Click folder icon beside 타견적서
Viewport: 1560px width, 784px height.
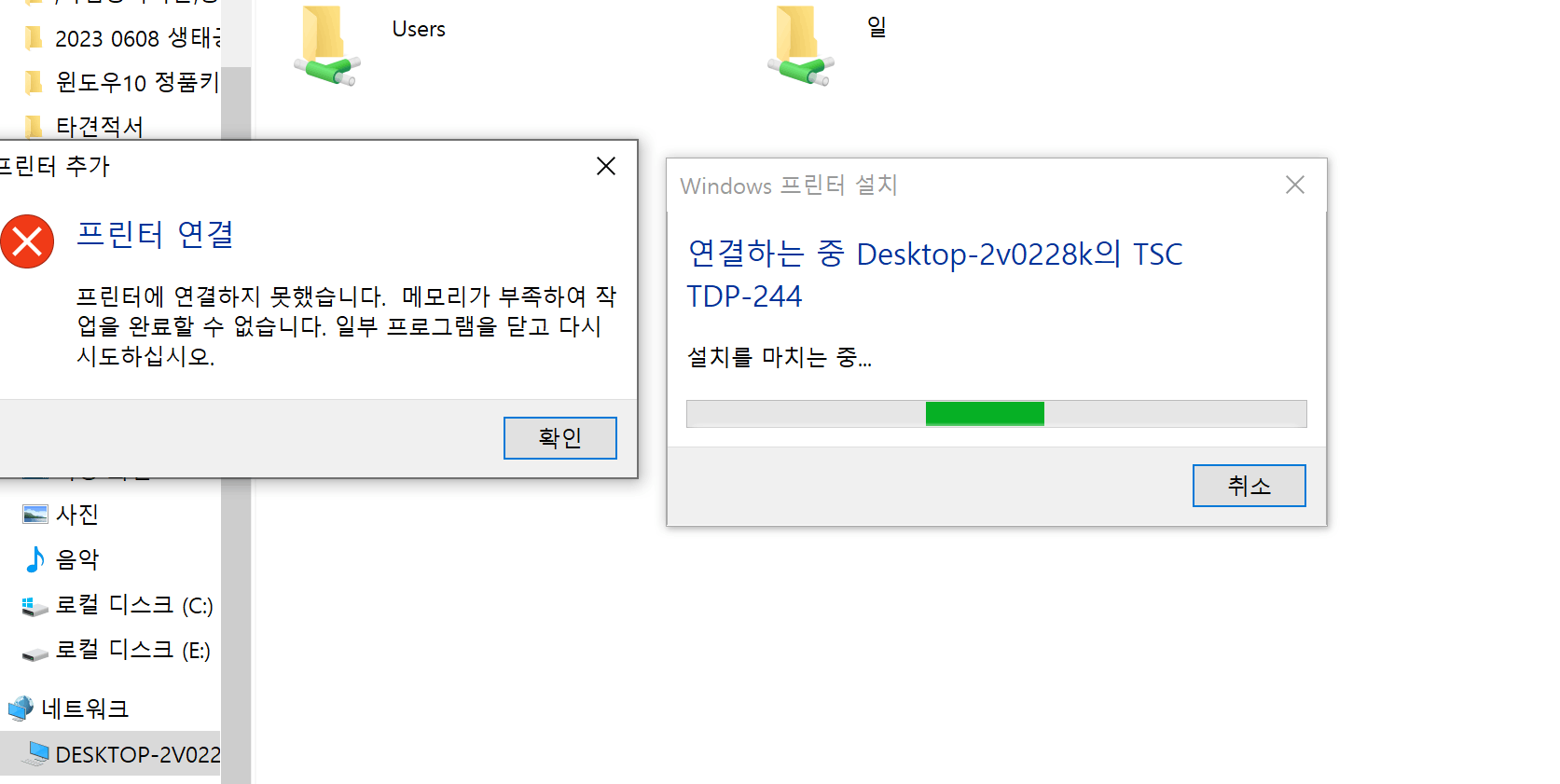[x=35, y=125]
